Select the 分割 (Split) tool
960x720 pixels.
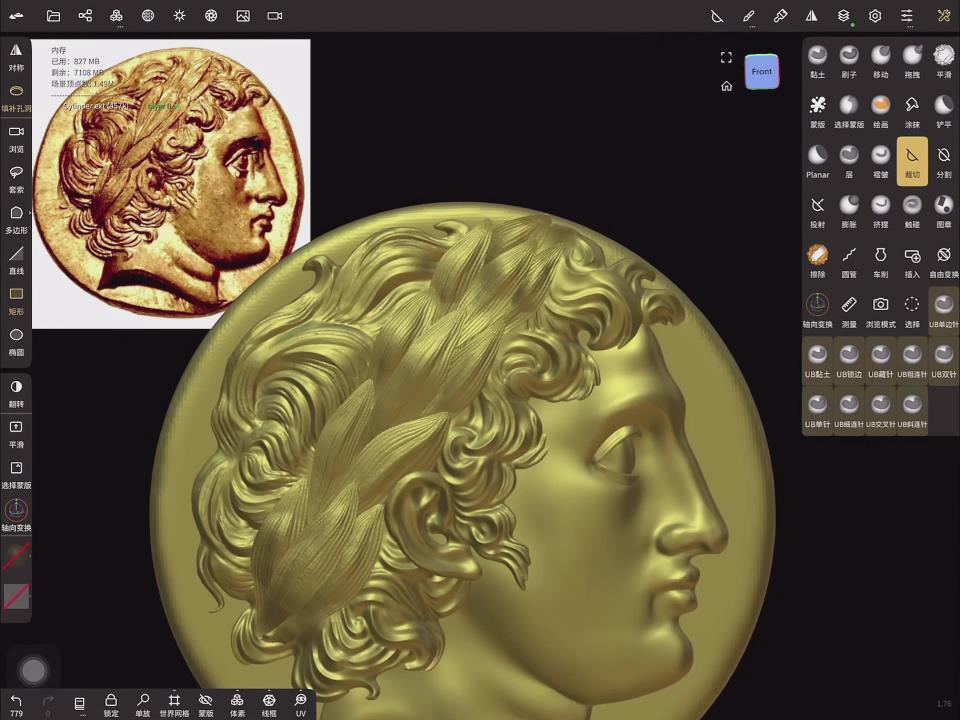tap(943, 162)
